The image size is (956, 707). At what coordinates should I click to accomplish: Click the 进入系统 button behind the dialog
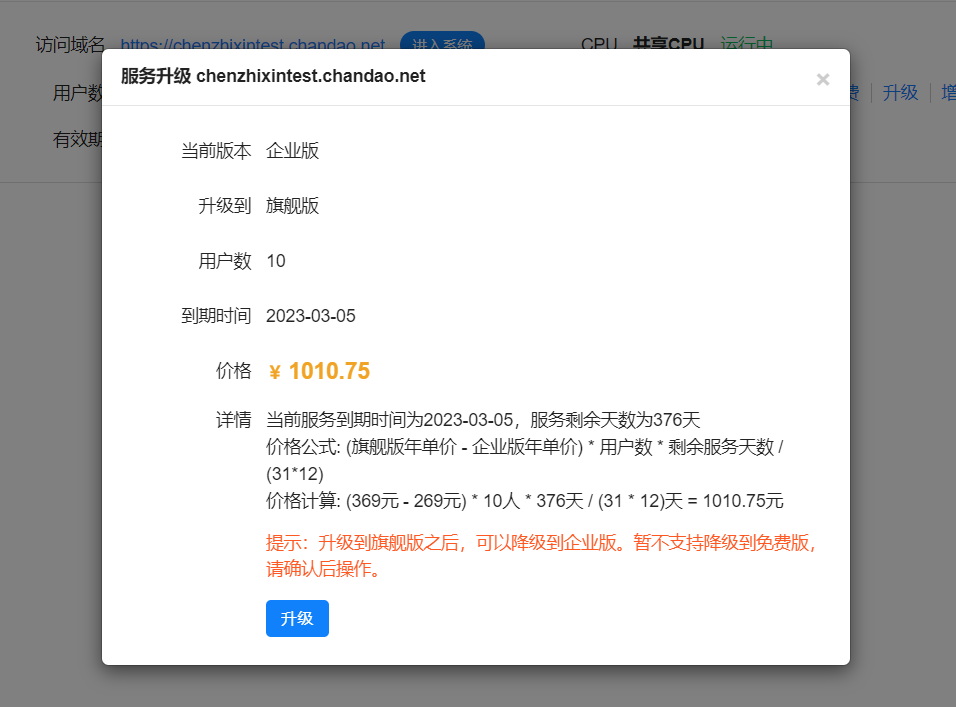click(x=442, y=44)
